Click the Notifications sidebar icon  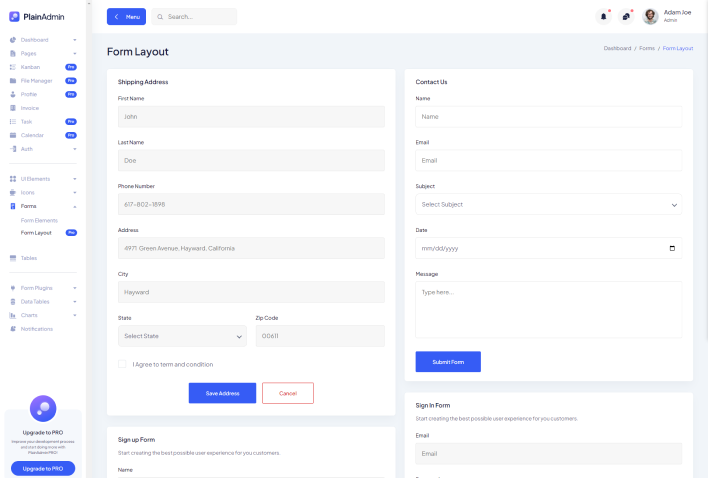(13, 329)
